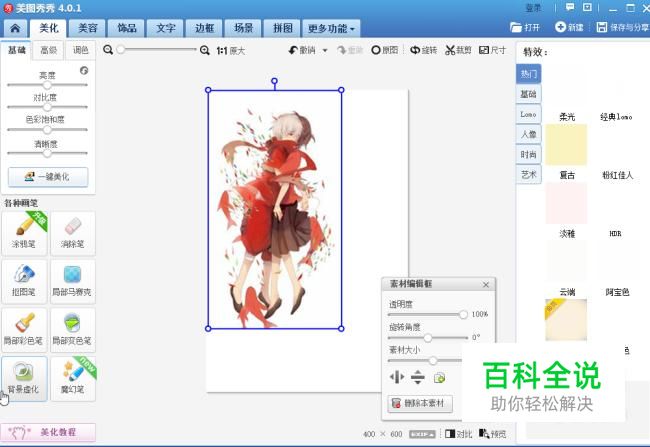The width and height of the screenshot is (650, 447).
Task: Click the 对比 compare button
Action: point(458,434)
